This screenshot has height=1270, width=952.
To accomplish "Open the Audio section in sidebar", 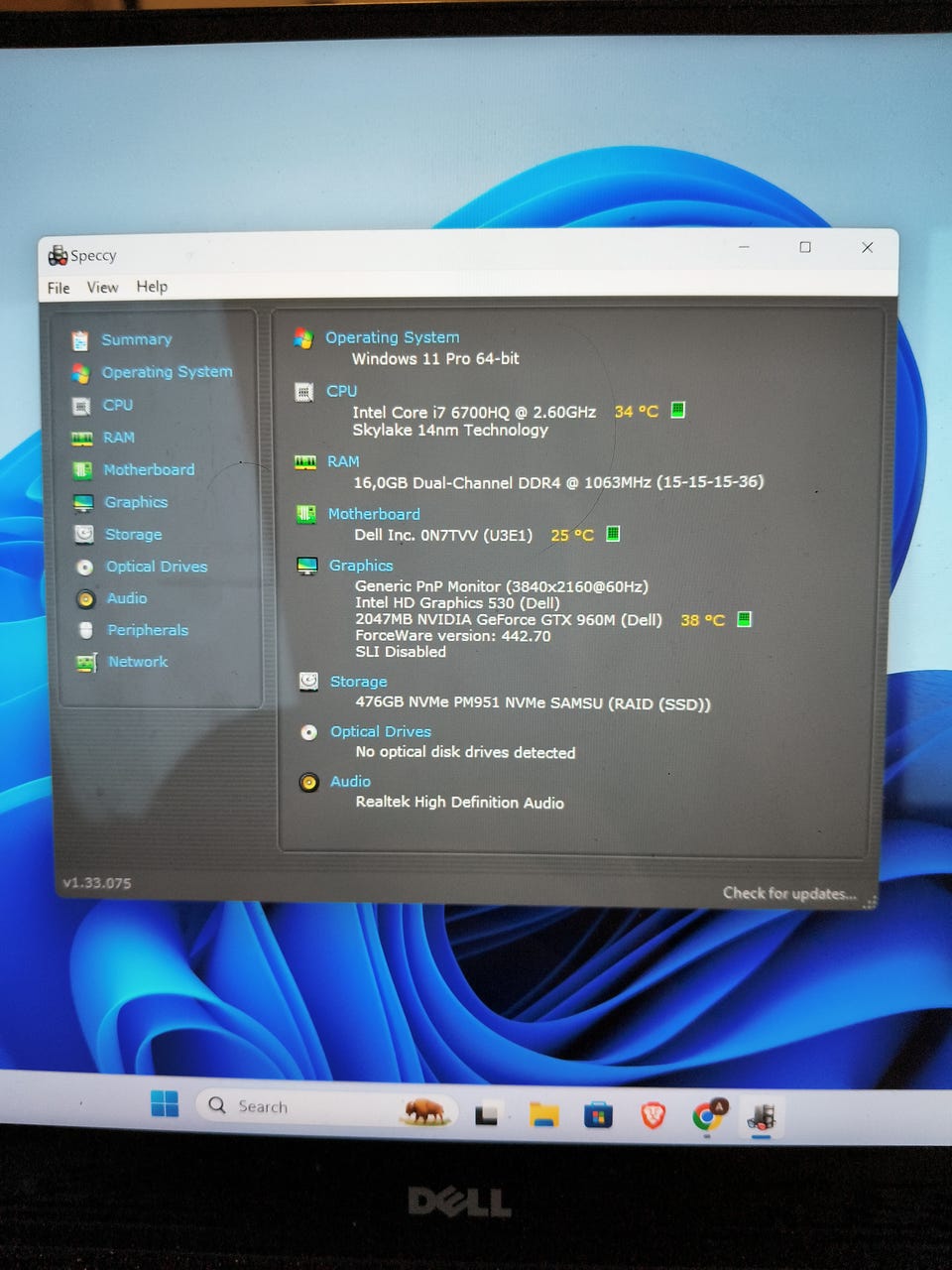I will coord(127,598).
